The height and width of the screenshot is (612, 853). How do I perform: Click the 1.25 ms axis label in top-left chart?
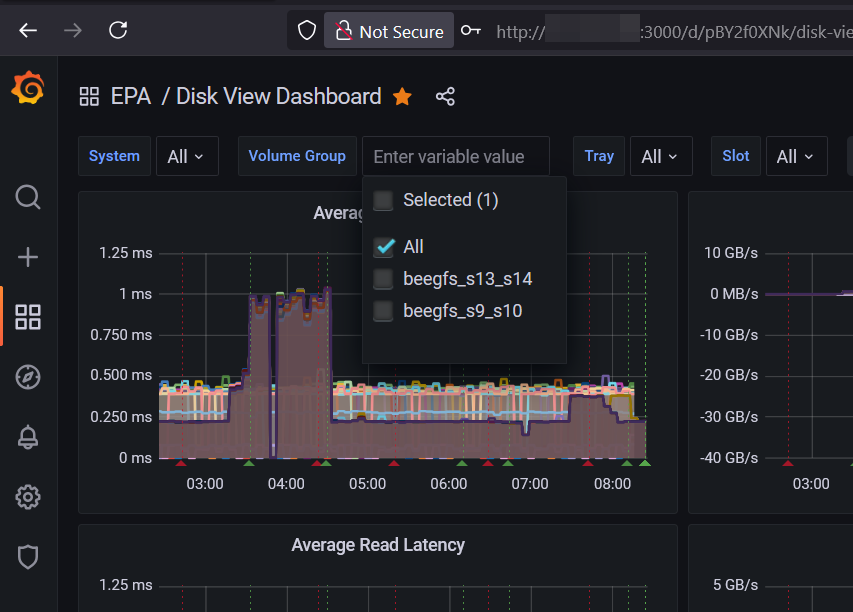[126, 253]
